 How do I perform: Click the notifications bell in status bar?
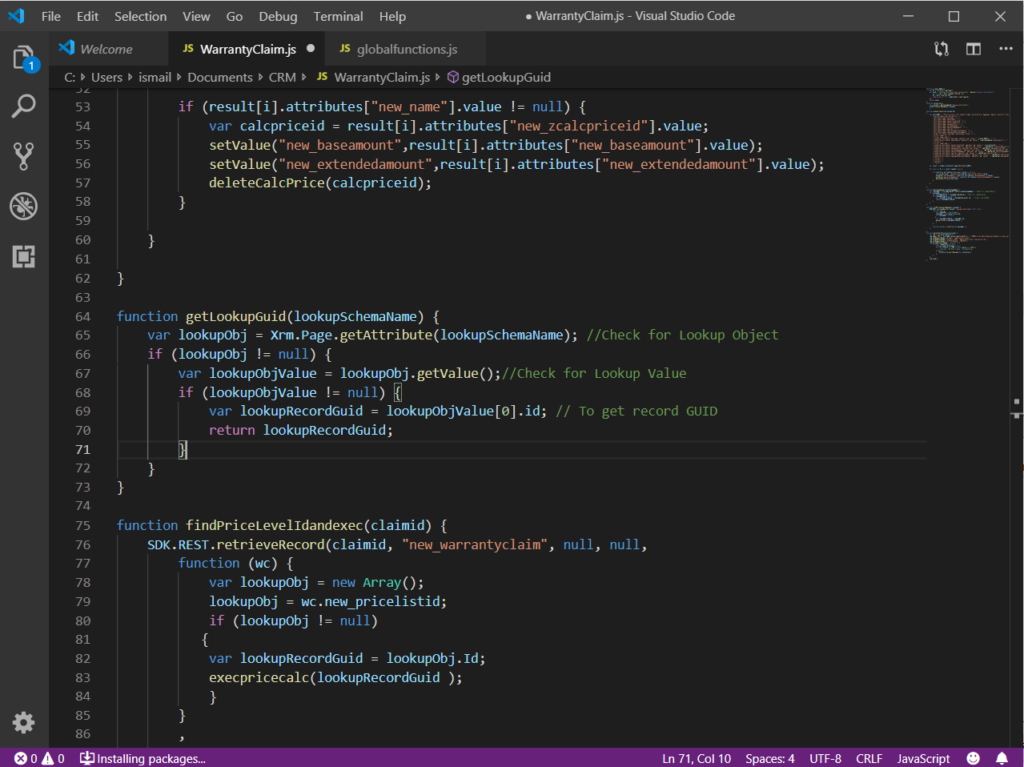[x=1002, y=758]
